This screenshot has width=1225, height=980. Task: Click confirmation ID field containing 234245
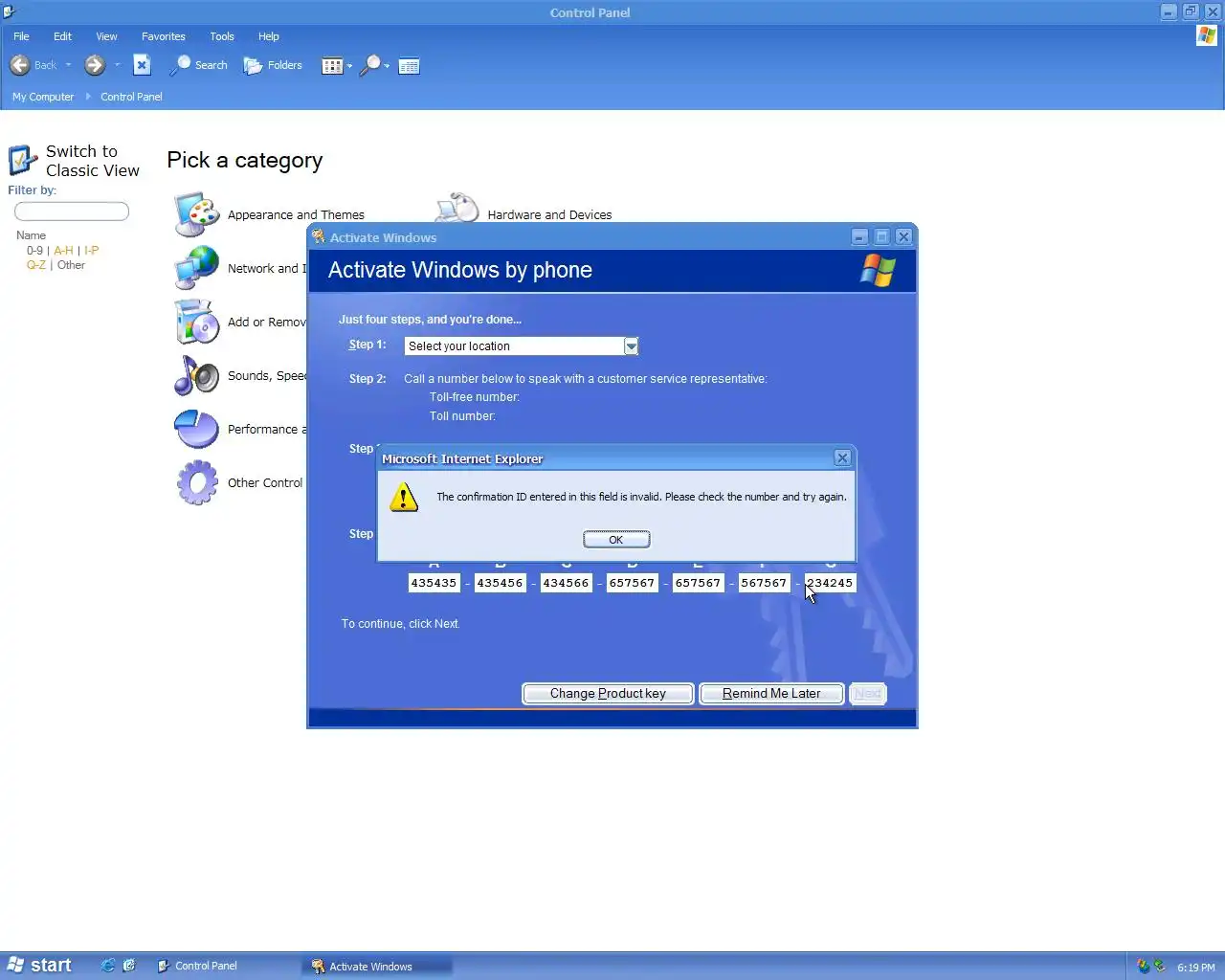(x=830, y=583)
